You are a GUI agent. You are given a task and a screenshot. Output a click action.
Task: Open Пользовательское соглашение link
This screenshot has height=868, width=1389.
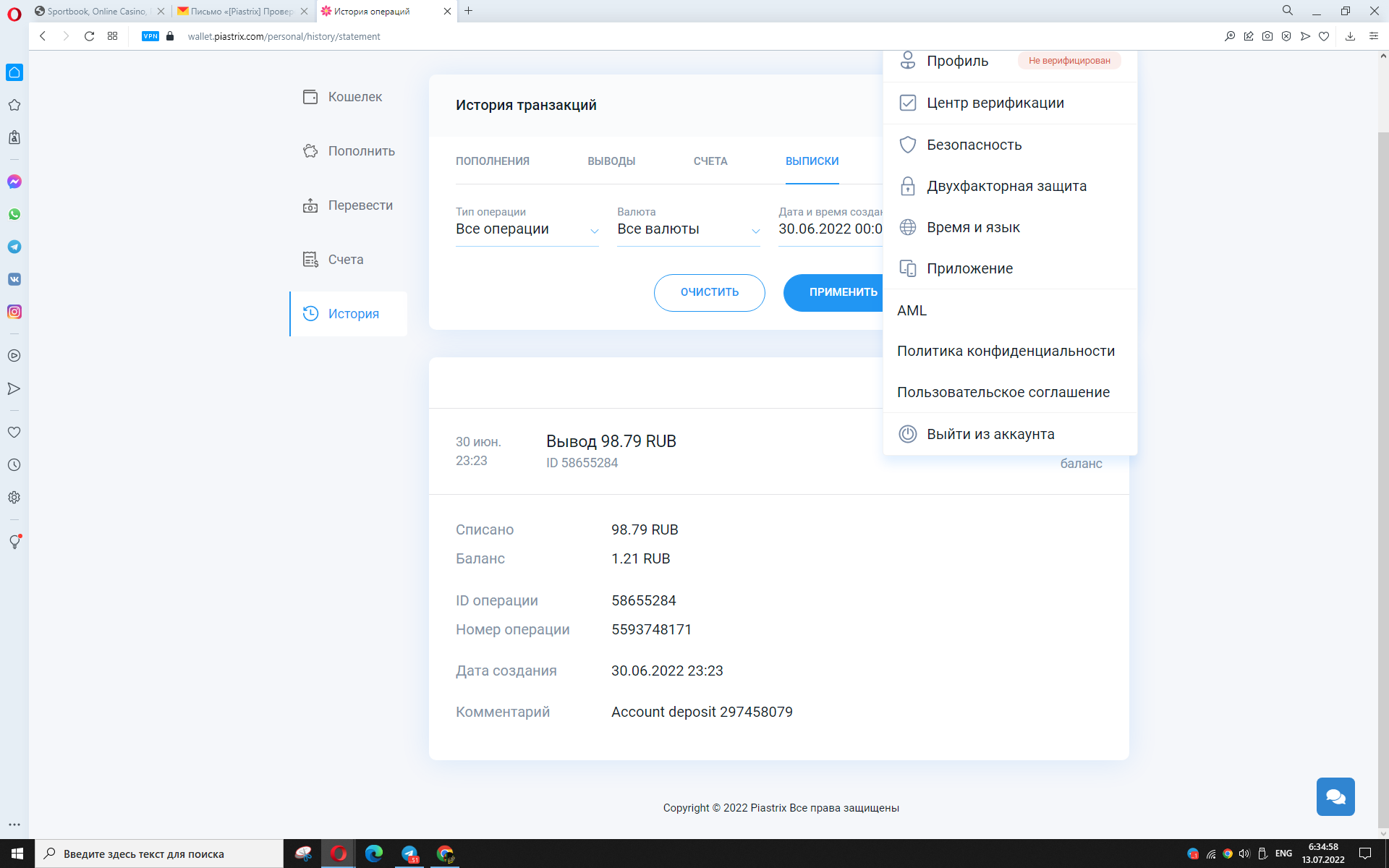(1003, 392)
